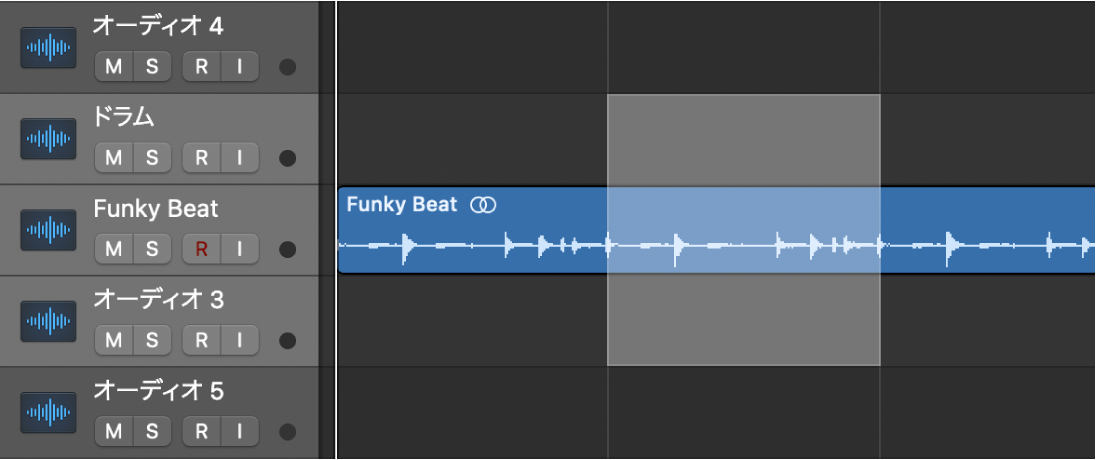1096x460 pixels.
Task: Click the Funky Beat track color dot
Action: pyautogui.click(x=288, y=250)
